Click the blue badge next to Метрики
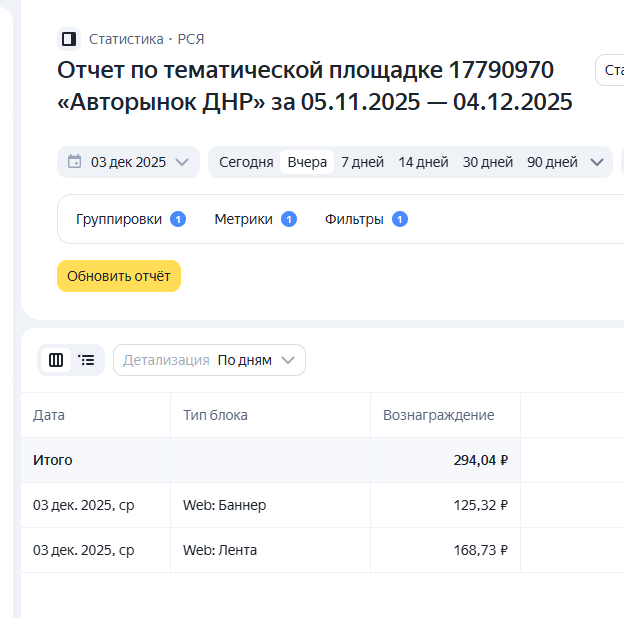This screenshot has height=618, width=624. click(289, 219)
